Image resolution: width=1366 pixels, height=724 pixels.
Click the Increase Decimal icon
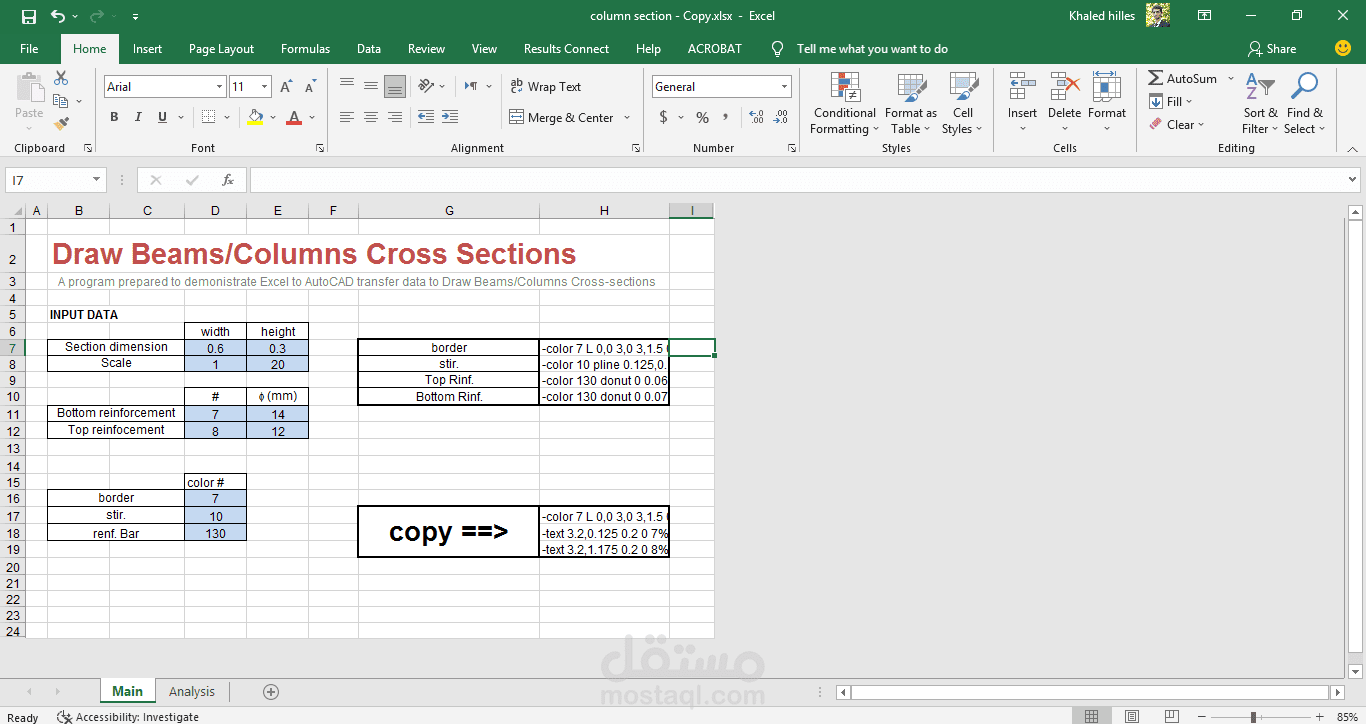pyautogui.click(x=757, y=117)
